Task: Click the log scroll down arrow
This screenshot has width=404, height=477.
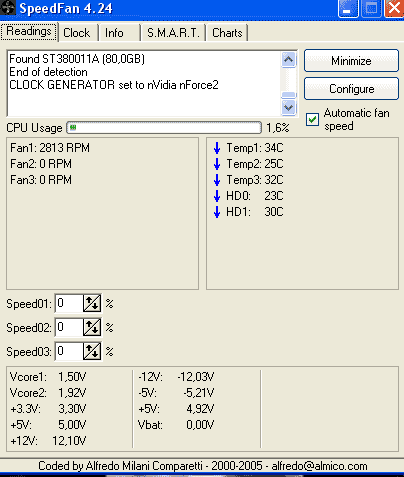Action: pos(288,107)
